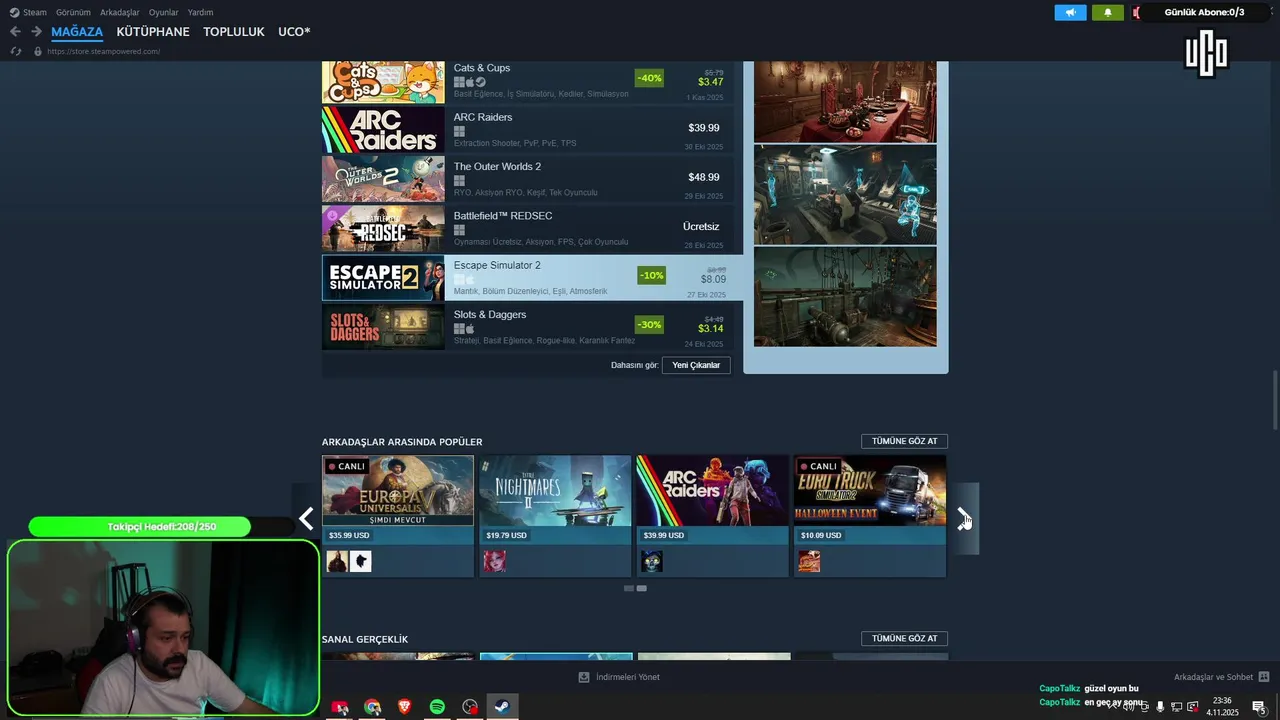Open the first red taskbar app icon
Screen dimensions: 1280x720
(x=340, y=707)
